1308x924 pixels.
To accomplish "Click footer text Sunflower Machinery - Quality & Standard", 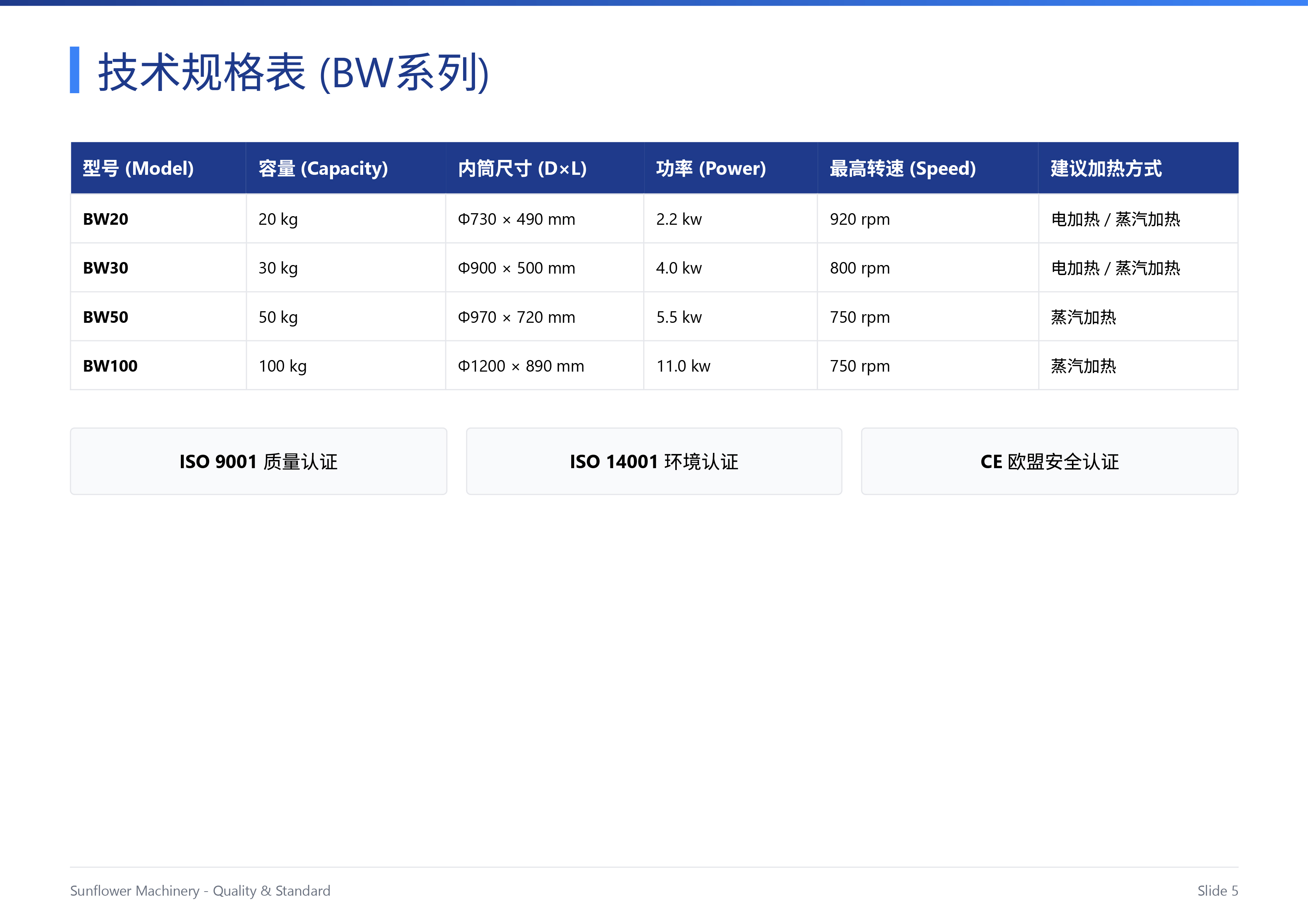I will coord(200,891).
